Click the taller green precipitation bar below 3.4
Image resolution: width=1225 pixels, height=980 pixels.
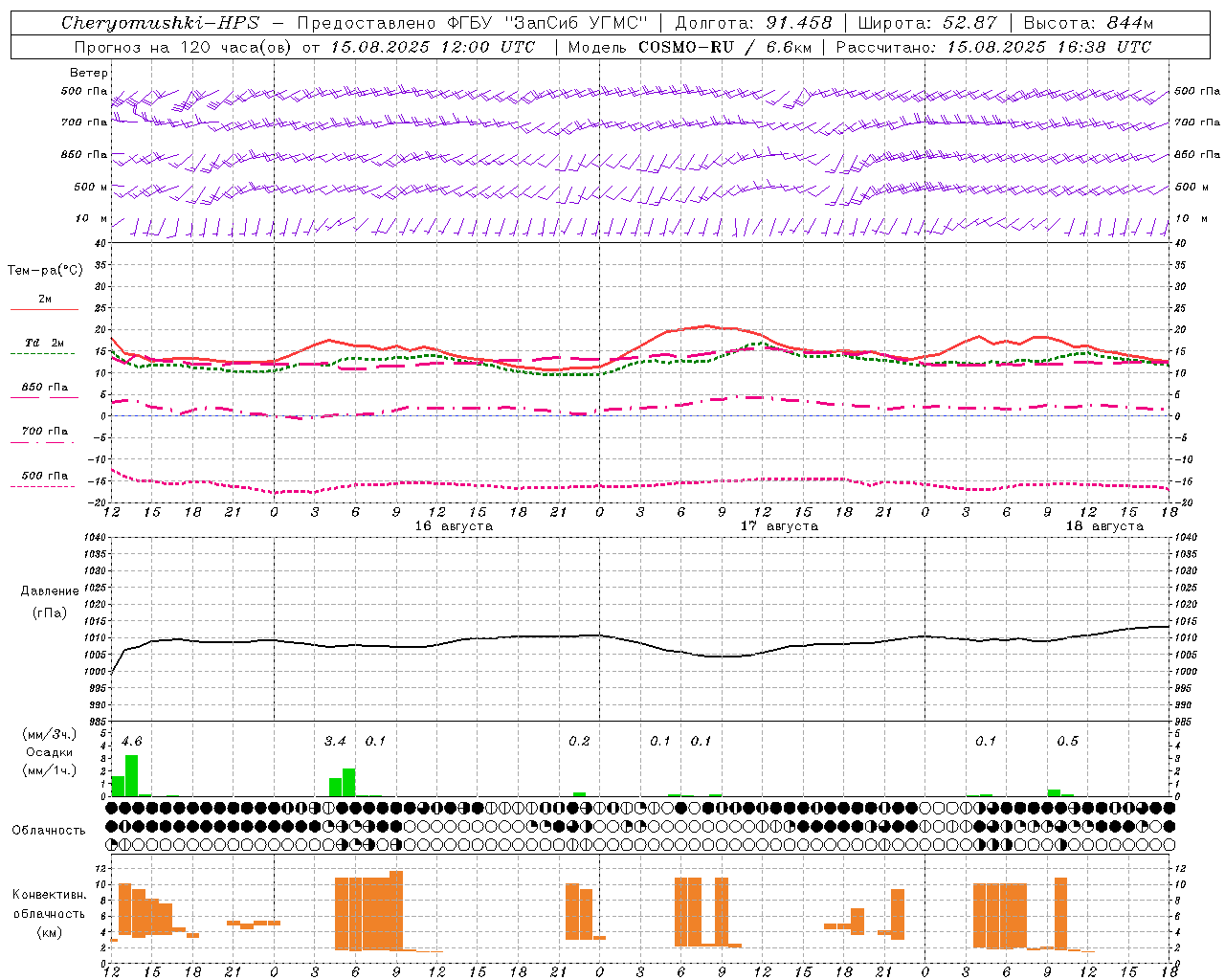(348, 783)
